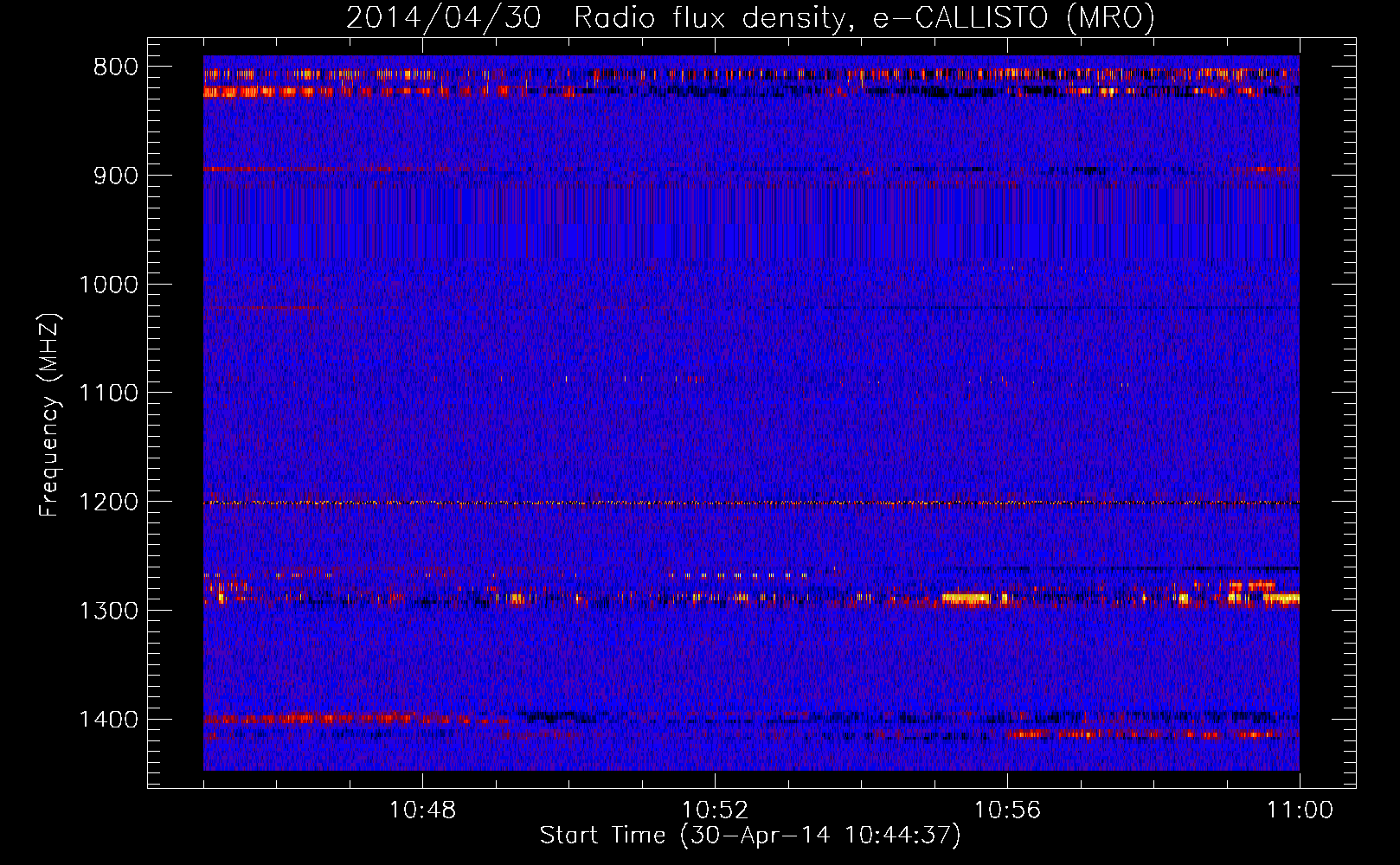This screenshot has height=865, width=1400.
Task: Select the 1200 frequency tick label
Action: point(108,502)
